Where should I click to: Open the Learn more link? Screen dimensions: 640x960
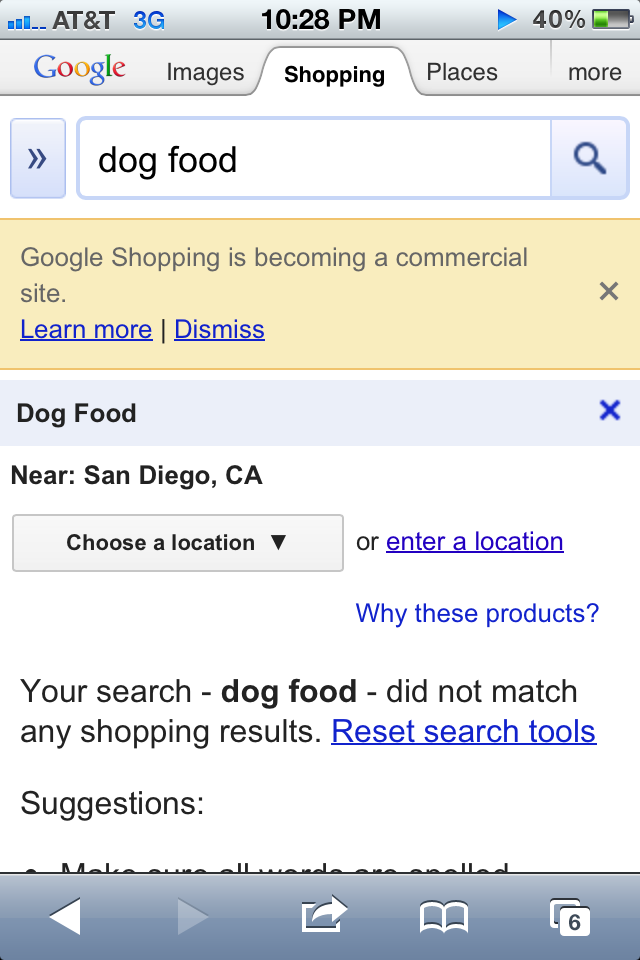coord(86,330)
